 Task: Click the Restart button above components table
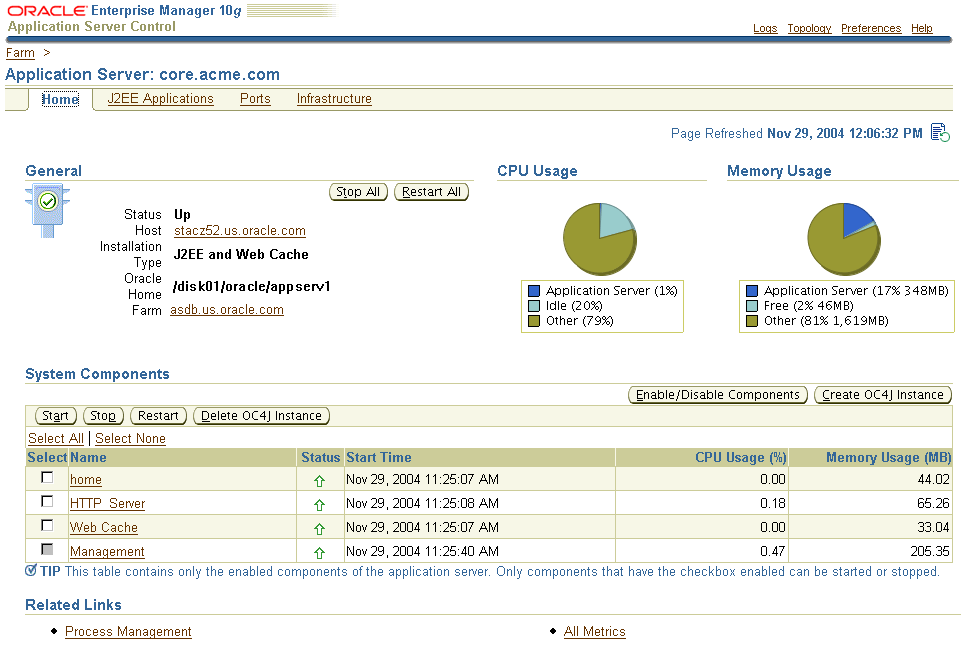158,415
